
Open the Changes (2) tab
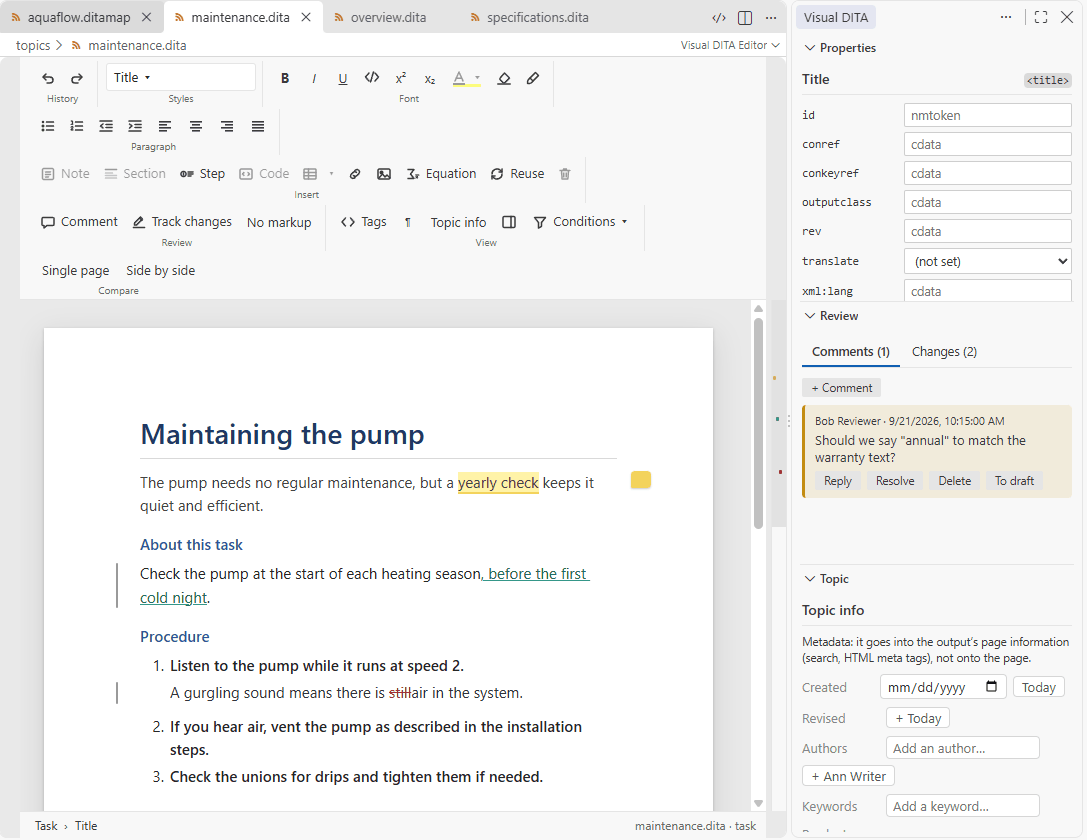click(944, 351)
